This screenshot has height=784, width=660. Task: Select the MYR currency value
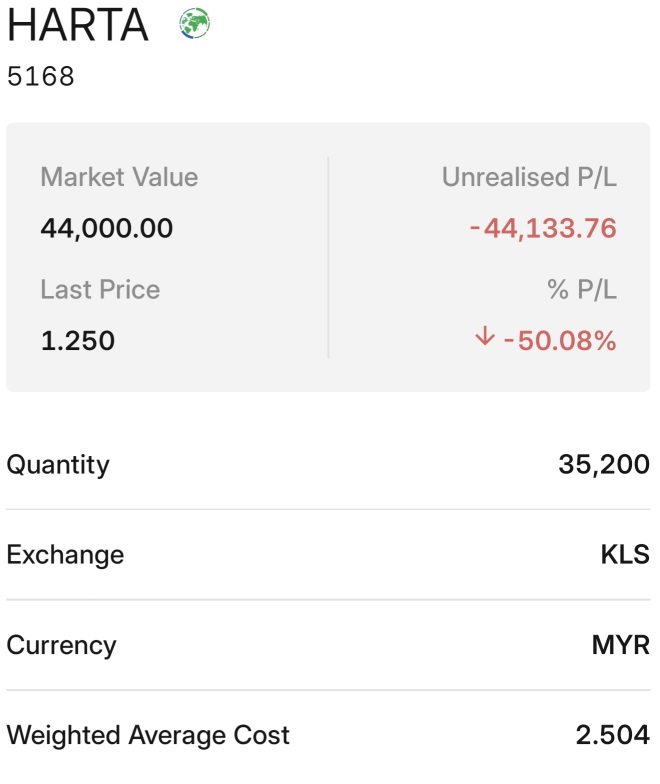coord(620,645)
